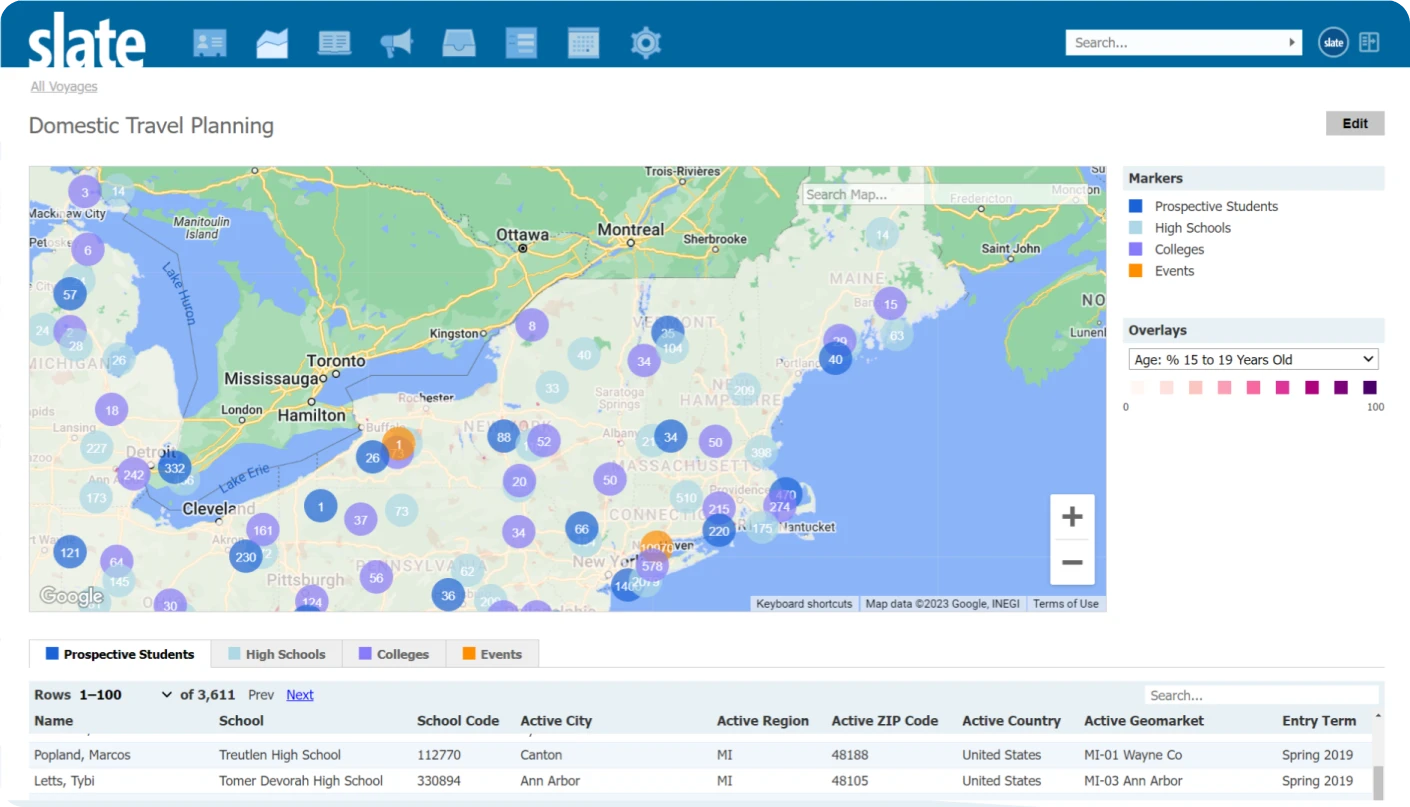This screenshot has width=1410, height=807.
Task: Click the Events legend orange swatch
Action: [x=1135, y=270]
